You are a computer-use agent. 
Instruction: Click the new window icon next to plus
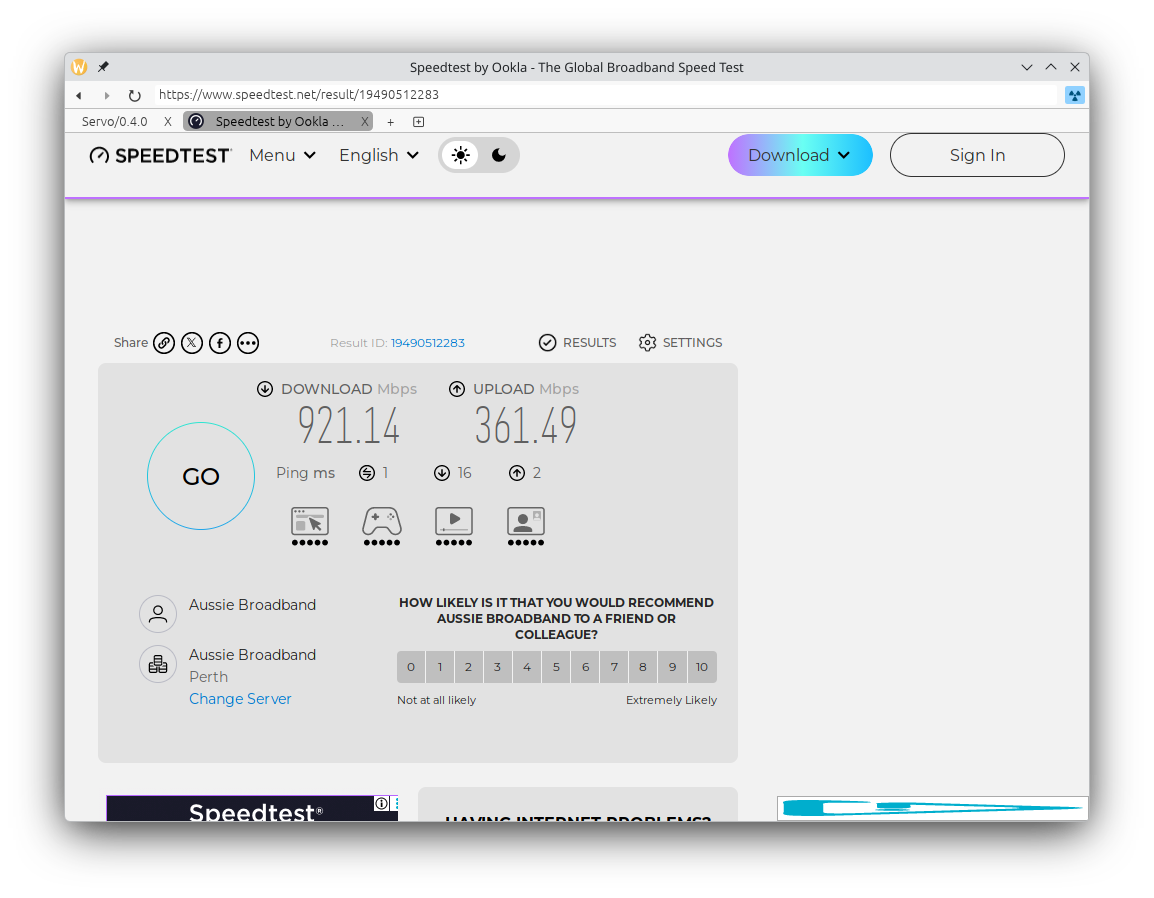419,122
